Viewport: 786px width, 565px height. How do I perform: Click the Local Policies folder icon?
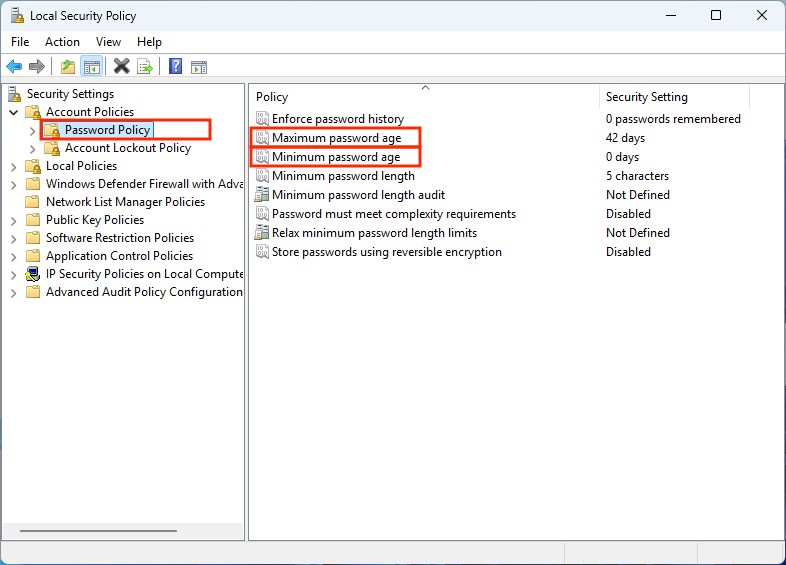tap(33, 166)
